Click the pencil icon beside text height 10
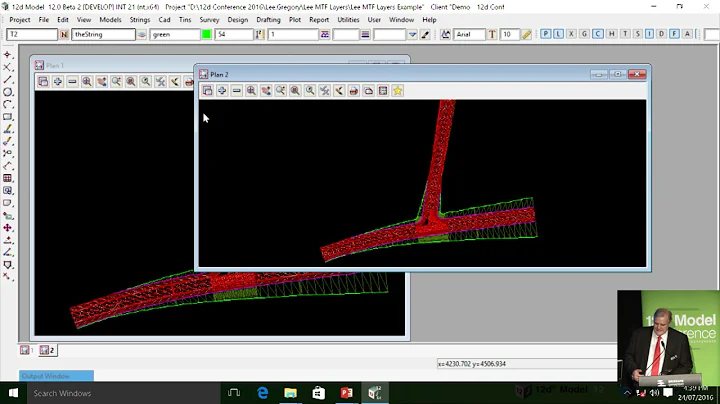 point(527,34)
